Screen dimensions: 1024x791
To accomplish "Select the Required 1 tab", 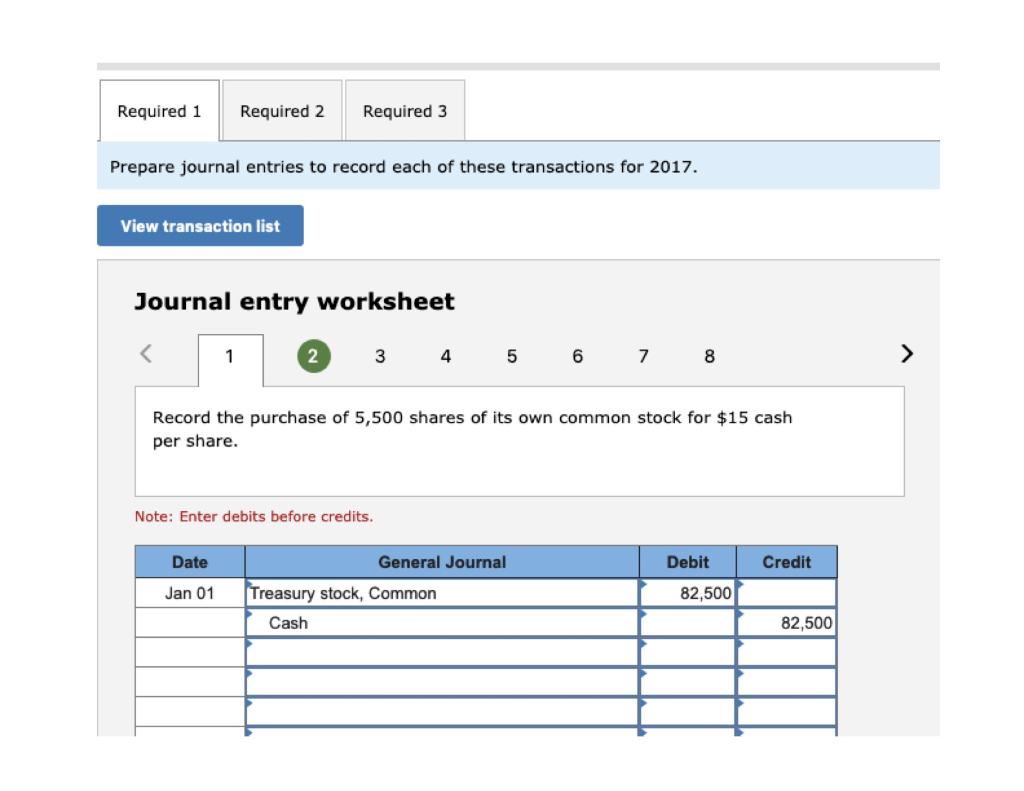I will [x=159, y=110].
